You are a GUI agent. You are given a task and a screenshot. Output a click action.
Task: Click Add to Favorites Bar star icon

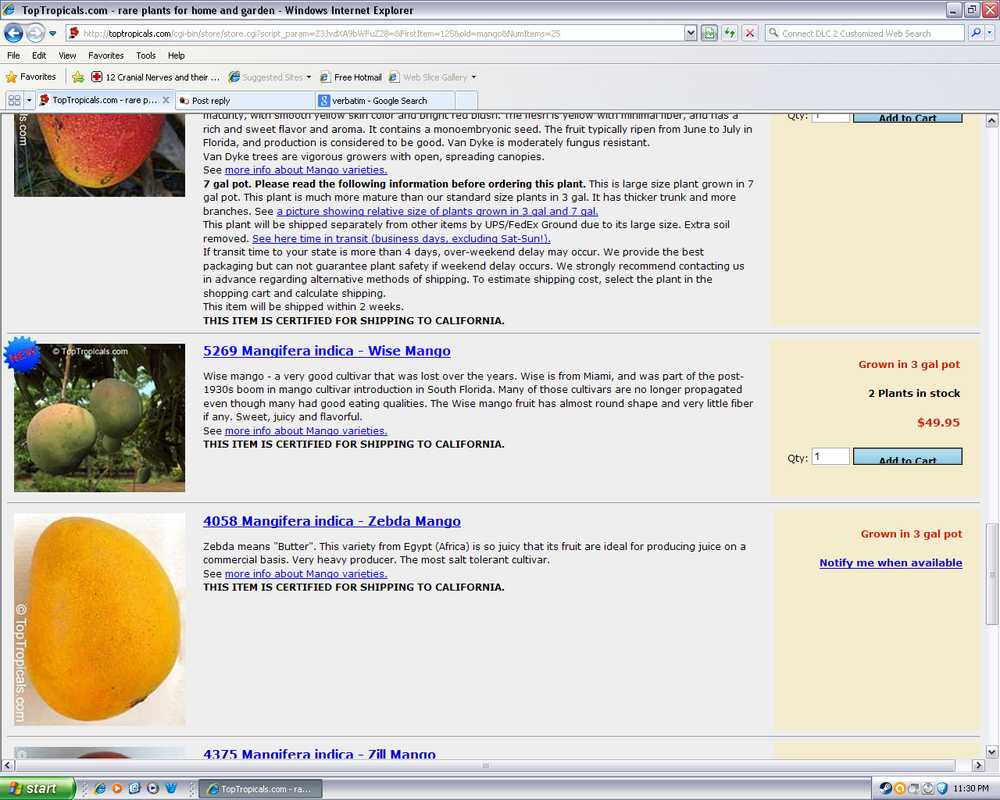tap(78, 77)
